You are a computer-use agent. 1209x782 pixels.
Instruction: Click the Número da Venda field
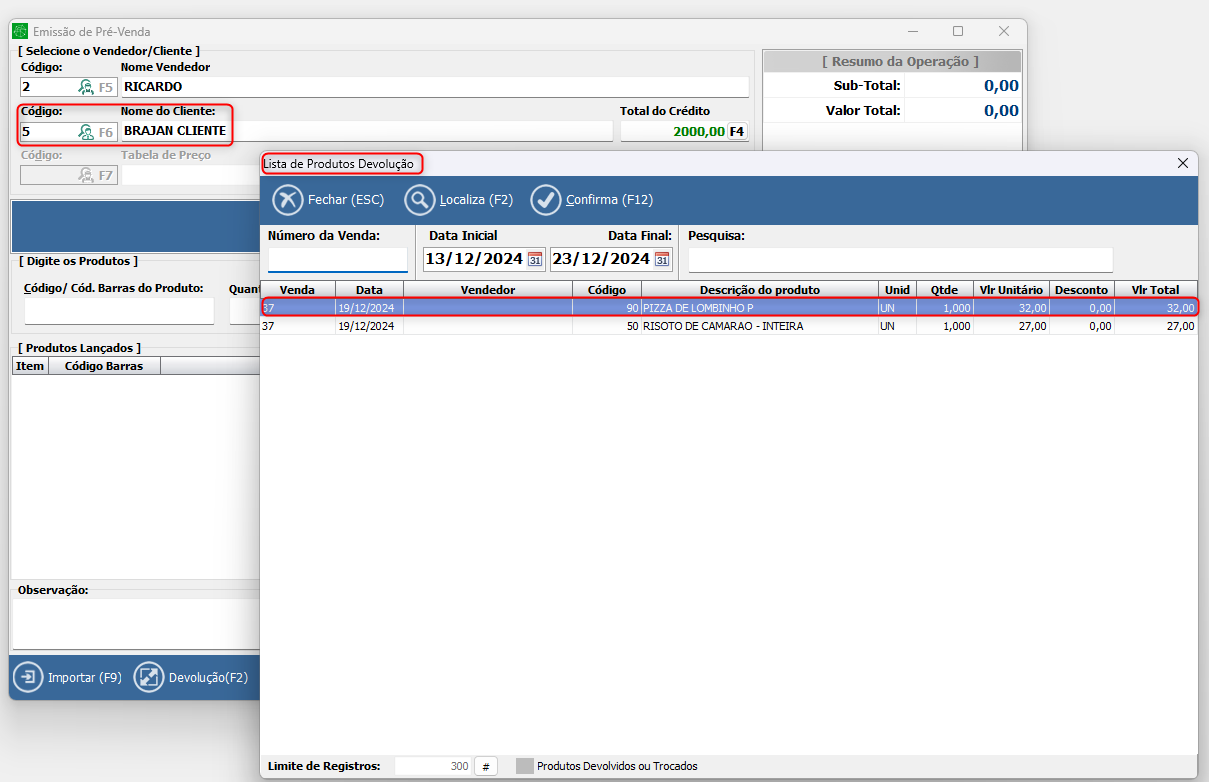click(x=337, y=260)
